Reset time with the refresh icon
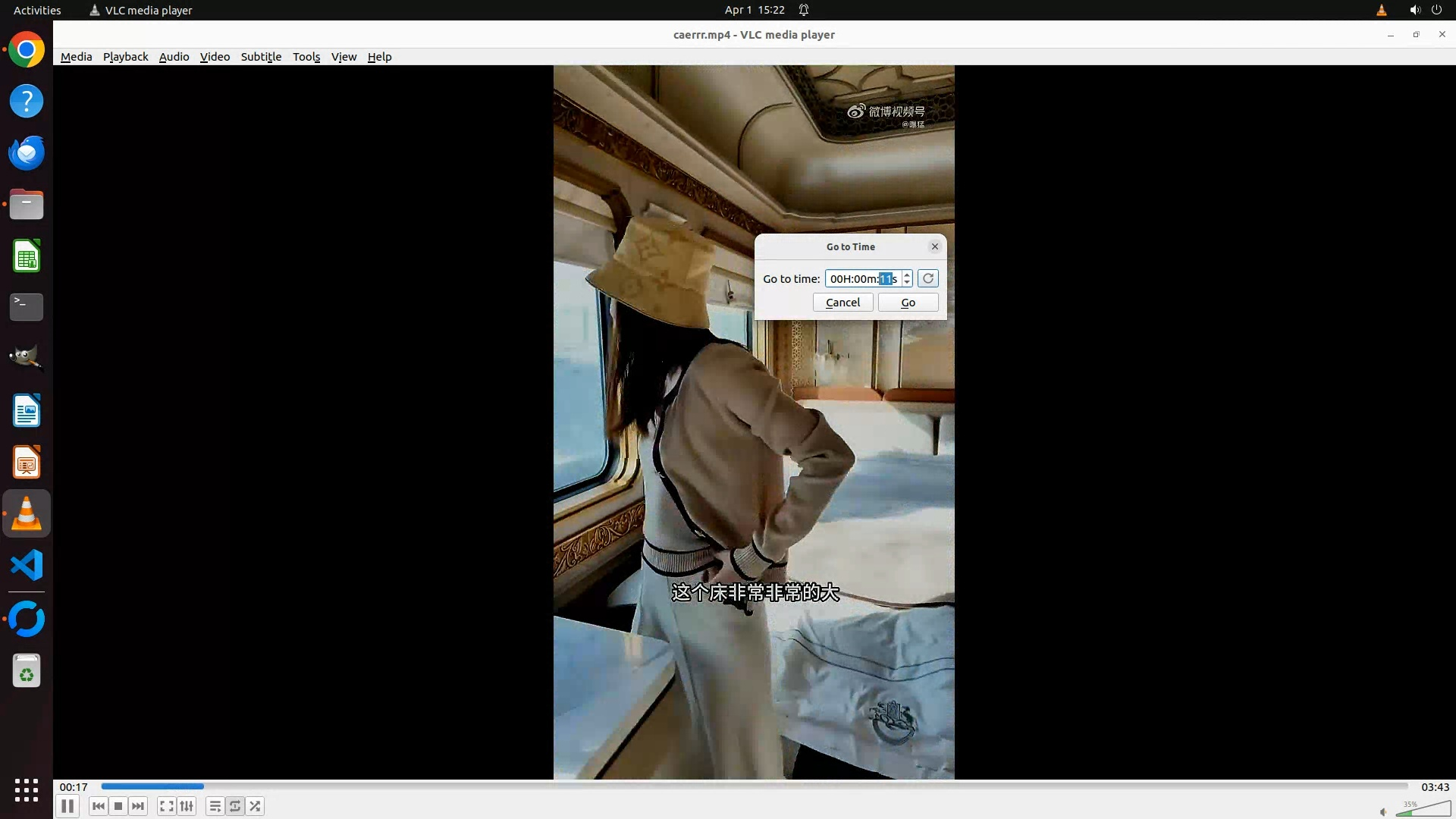Screen dimensions: 1456x819 pos(927,278)
